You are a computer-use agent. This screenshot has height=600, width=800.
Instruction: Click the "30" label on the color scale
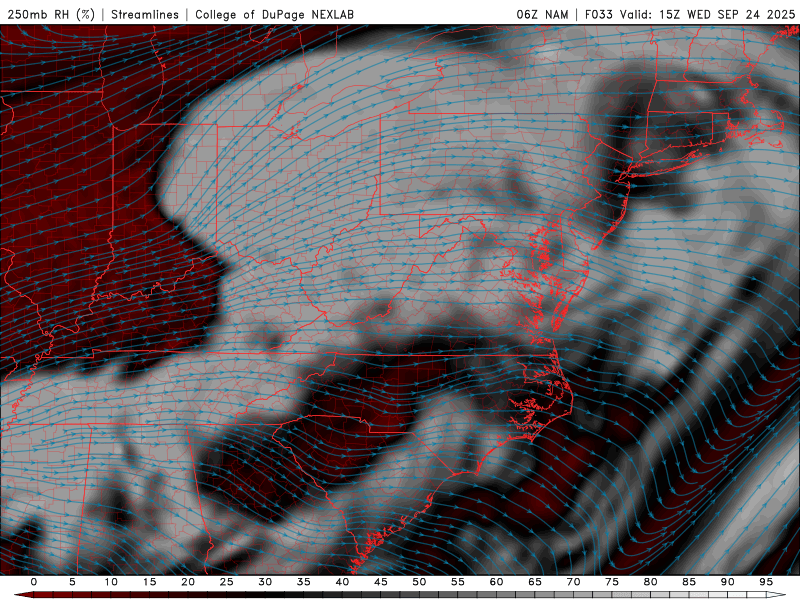pyautogui.click(x=265, y=582)
